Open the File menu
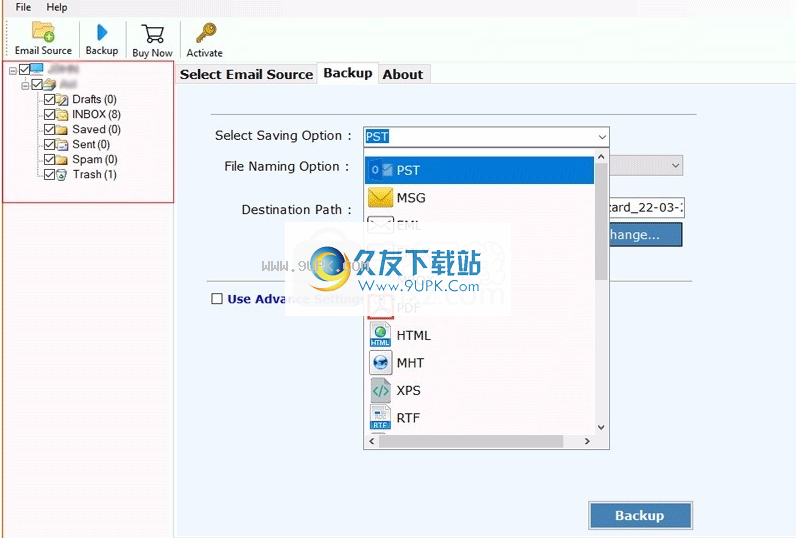This screenshot has height=538, width=796. point(23,7)
